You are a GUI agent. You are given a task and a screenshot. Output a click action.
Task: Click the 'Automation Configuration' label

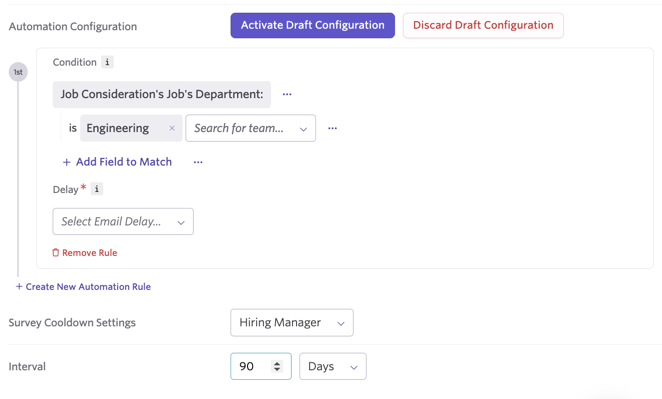73,26
